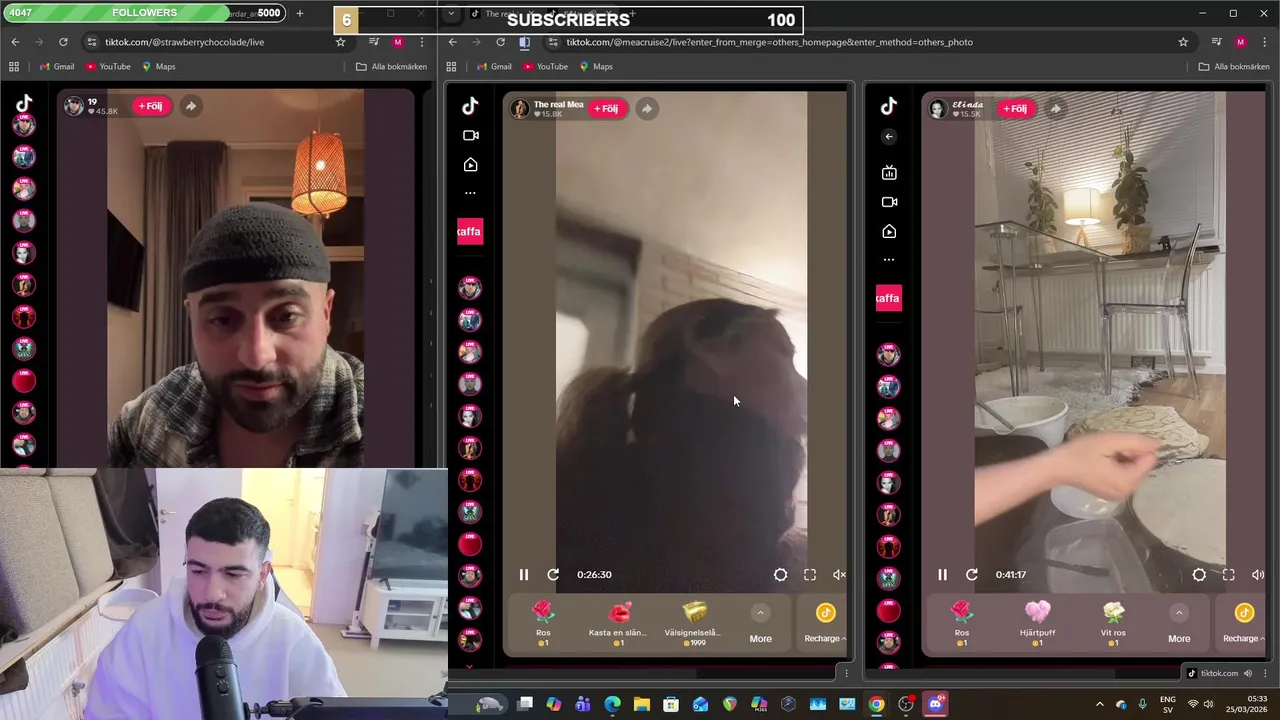Open Chrome menu in left browser window
The width and height of the screenshot is (1280, 720).
(x=421, y=42)
